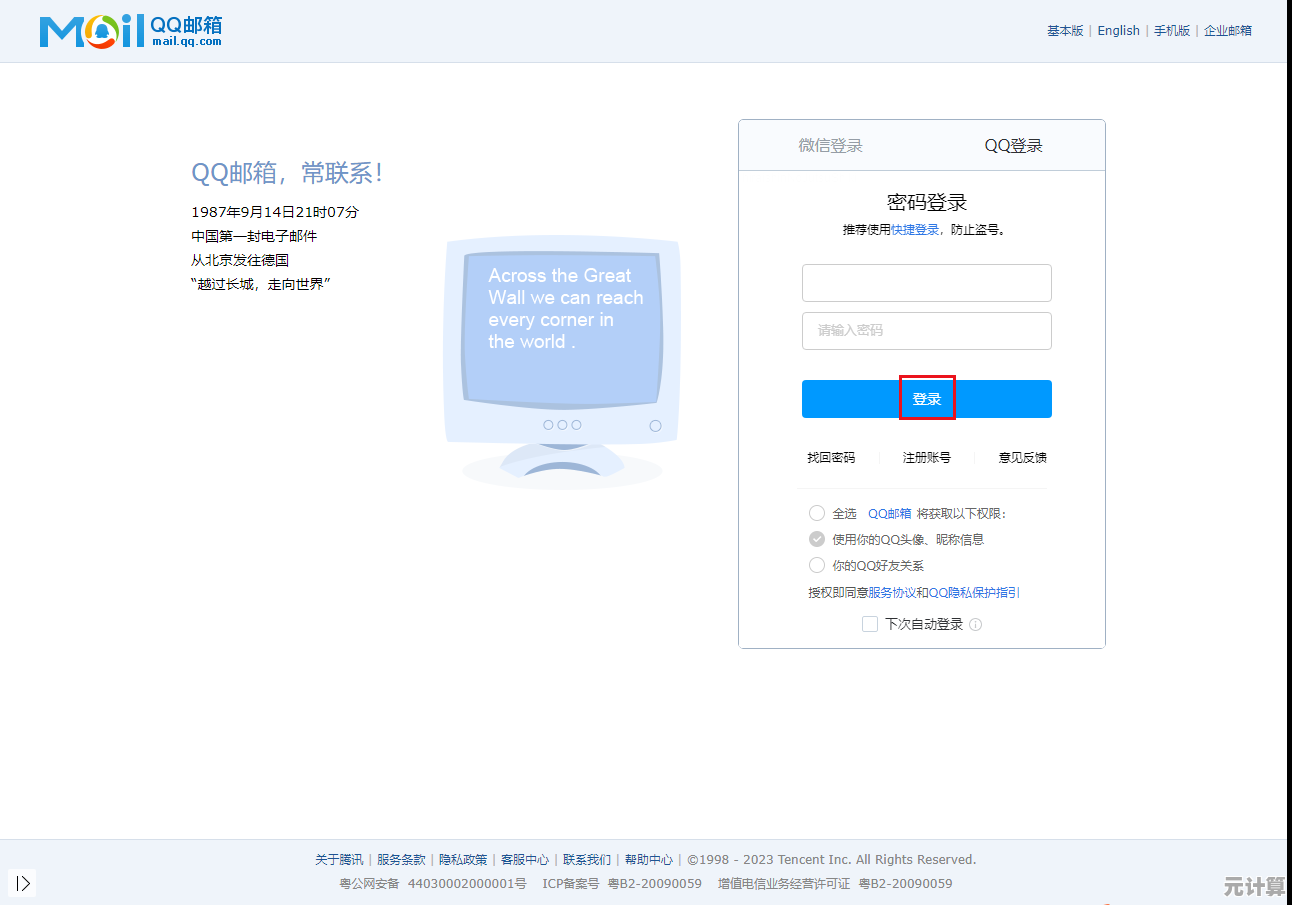Click the info icon beside 下次自动登录
Screen dimensions: 1292x905
coord(975,625)
